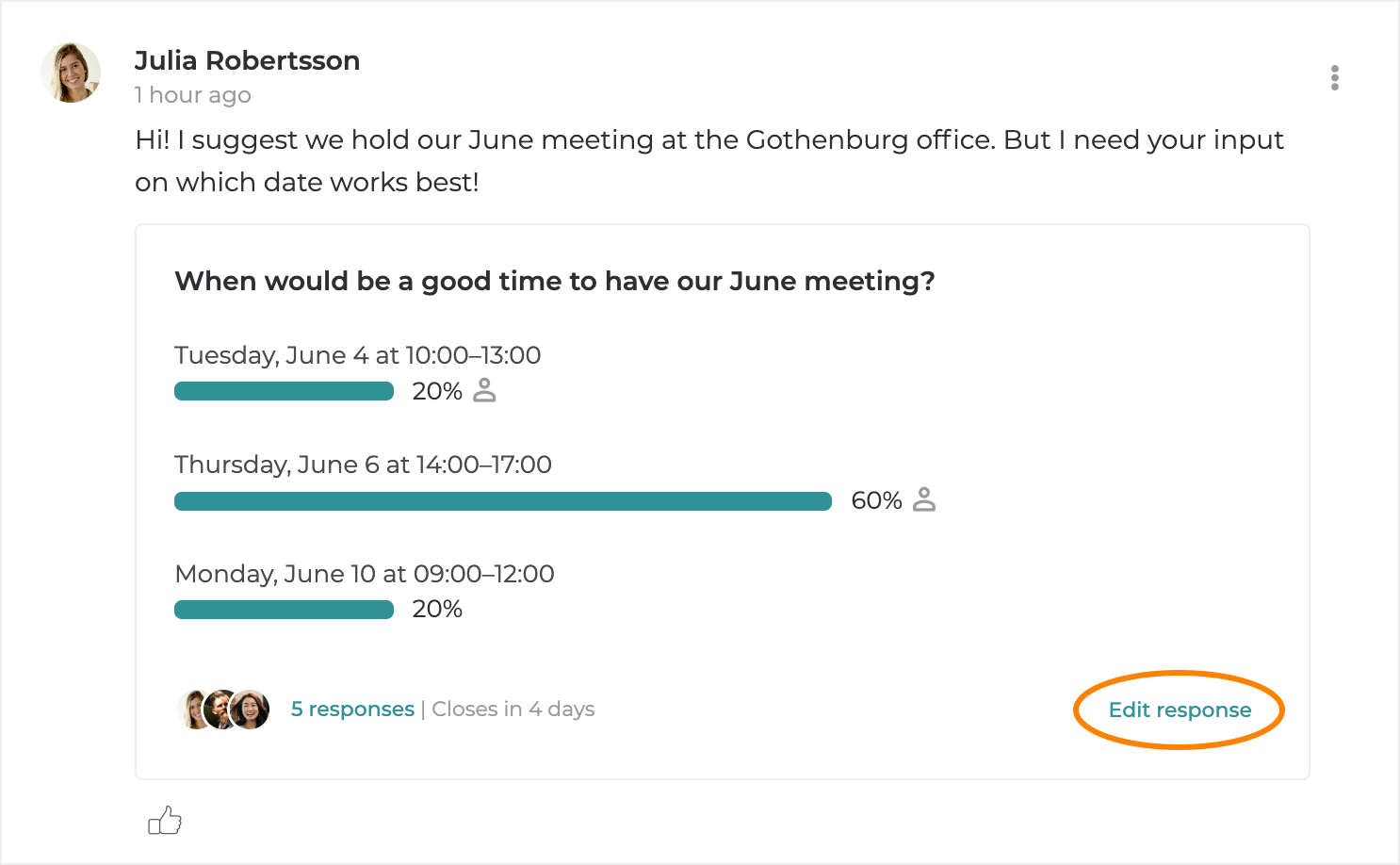Click the '1 hour ago' timestamp
Viewport: 1400px width, 865px height.
coord(193,95)
